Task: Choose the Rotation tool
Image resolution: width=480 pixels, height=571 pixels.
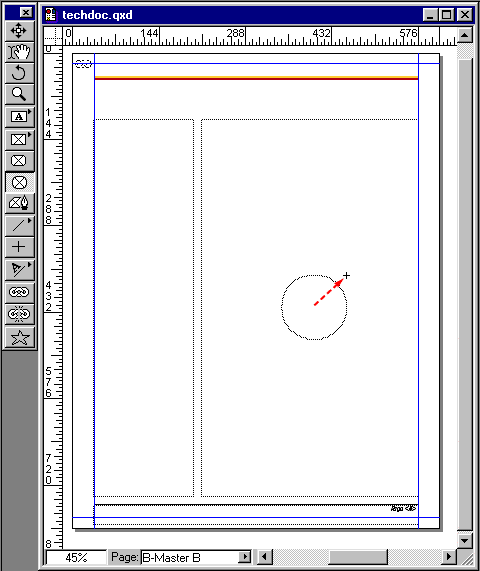Action: click(x=20, y=73)
